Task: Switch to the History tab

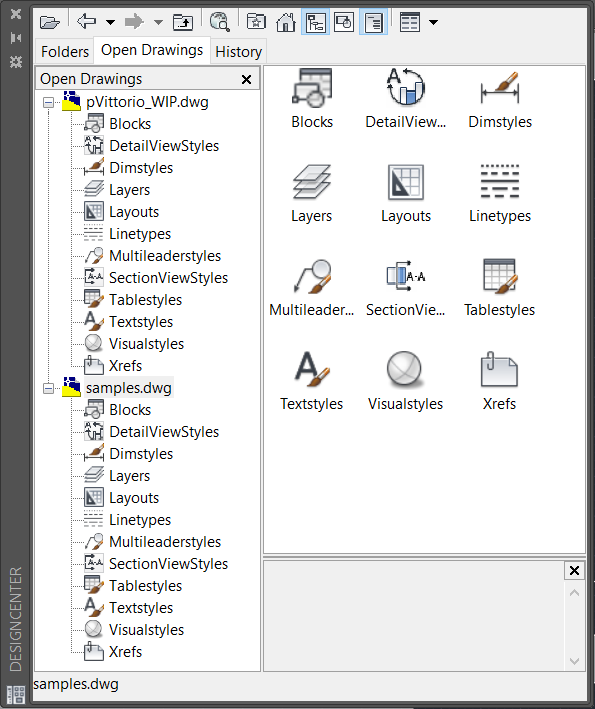Action: coord(238,52)
